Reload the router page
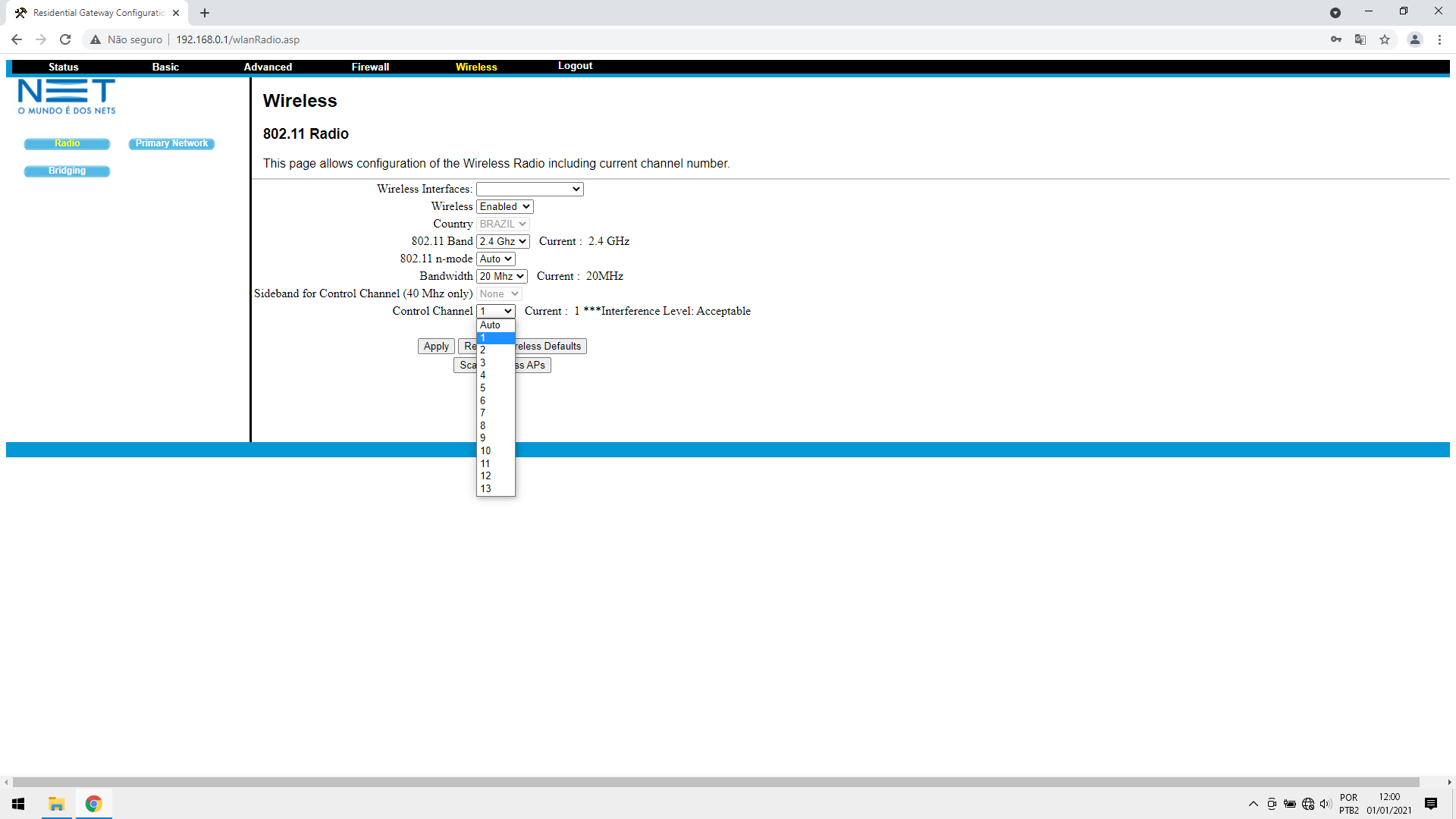Image resolution: width=1456 pixels, height=819 pixels. (x=65, y=39)
